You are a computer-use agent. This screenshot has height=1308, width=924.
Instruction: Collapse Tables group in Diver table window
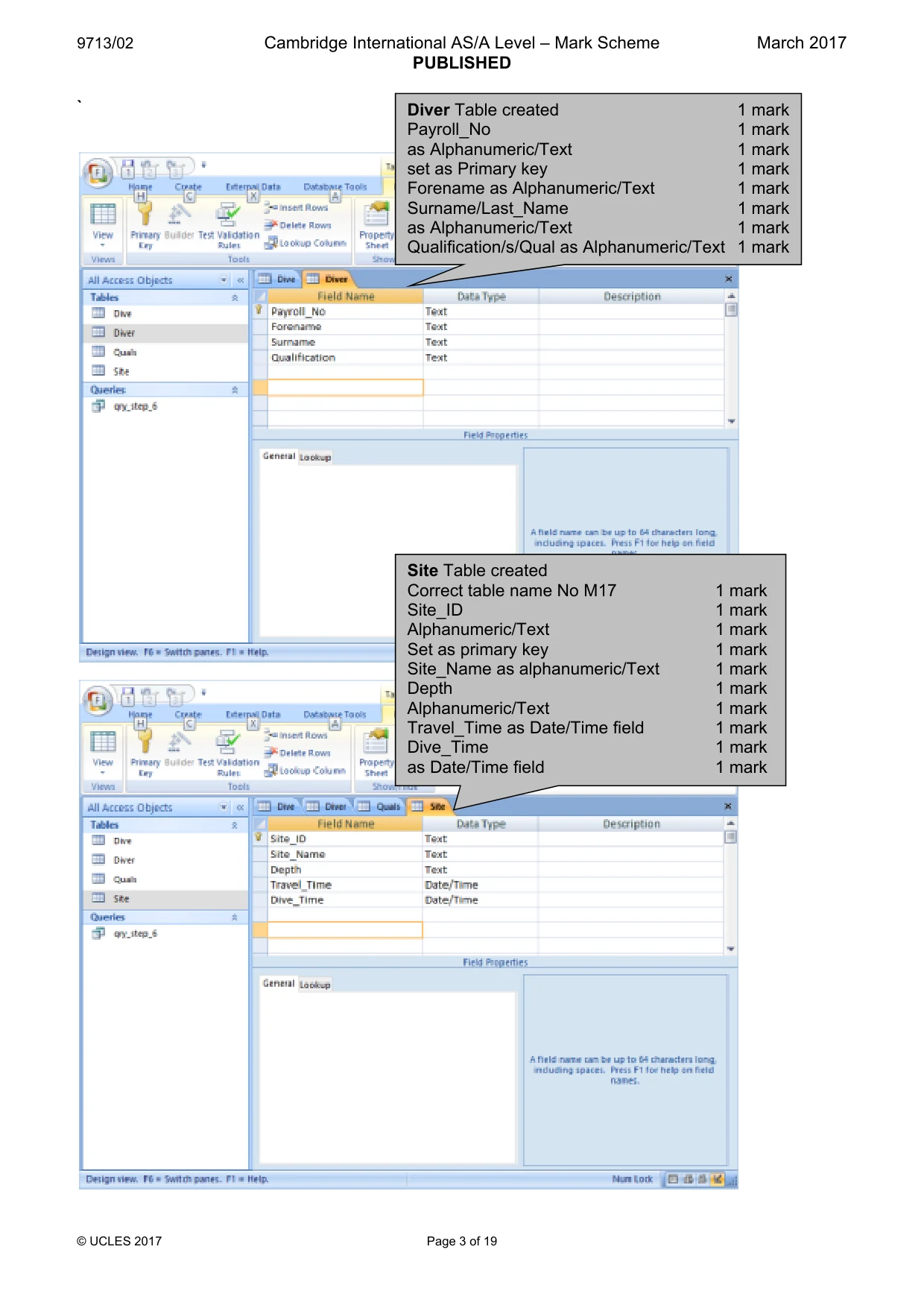235,297
